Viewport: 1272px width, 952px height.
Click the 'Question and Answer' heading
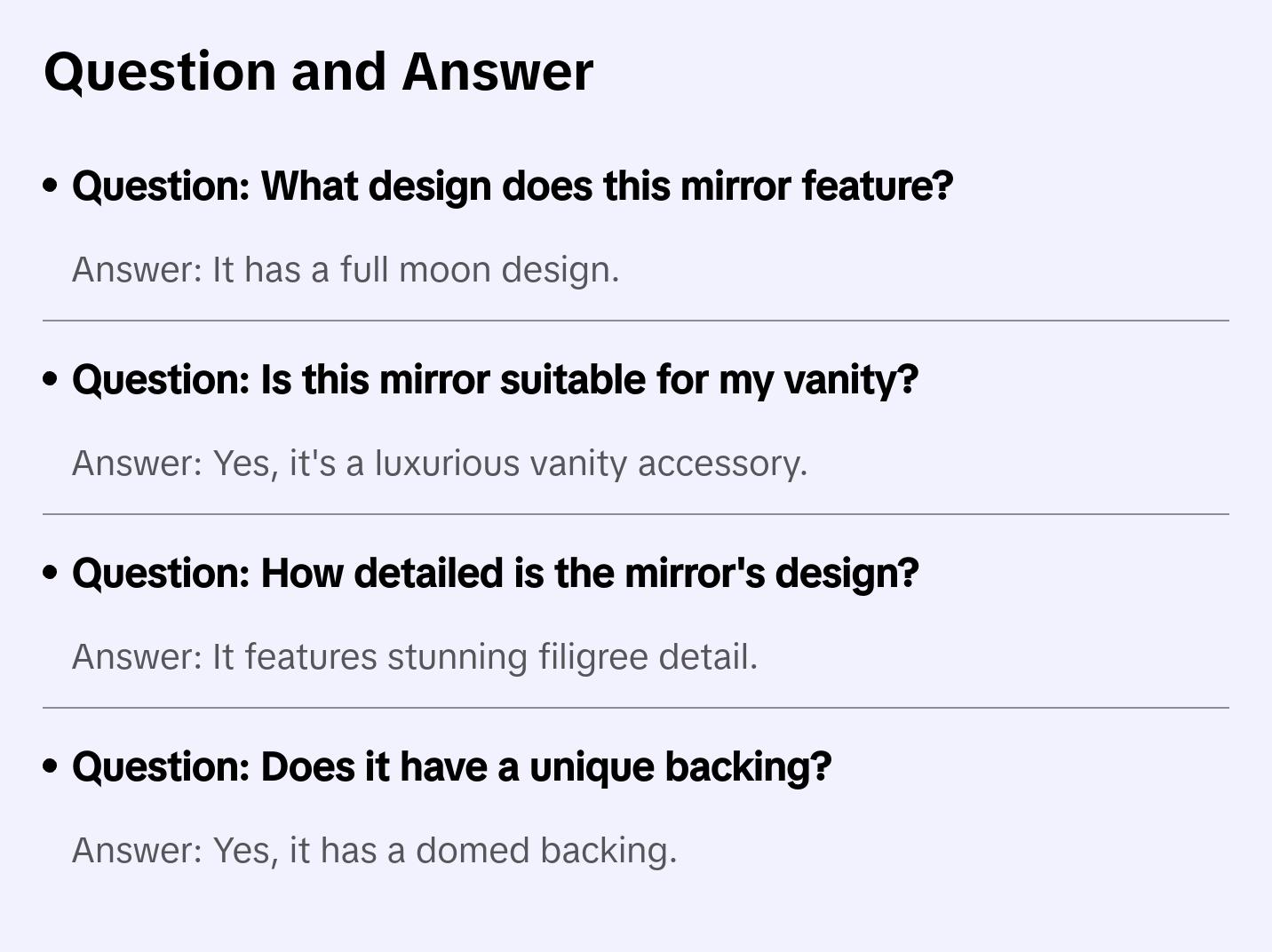(318, 72)
